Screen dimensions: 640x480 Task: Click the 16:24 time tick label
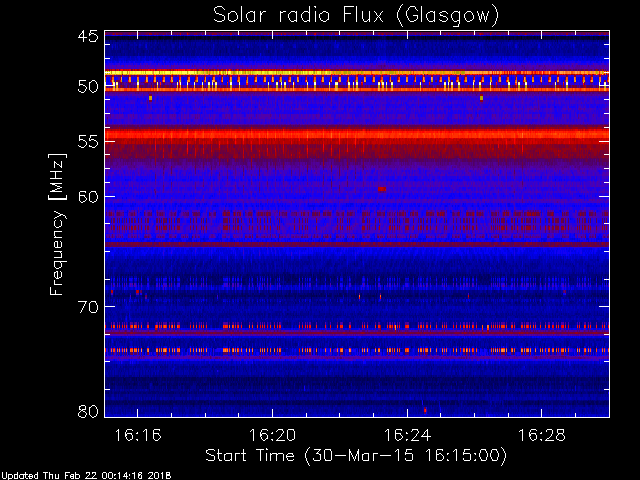pyautogui.click(x=407, y=435)
